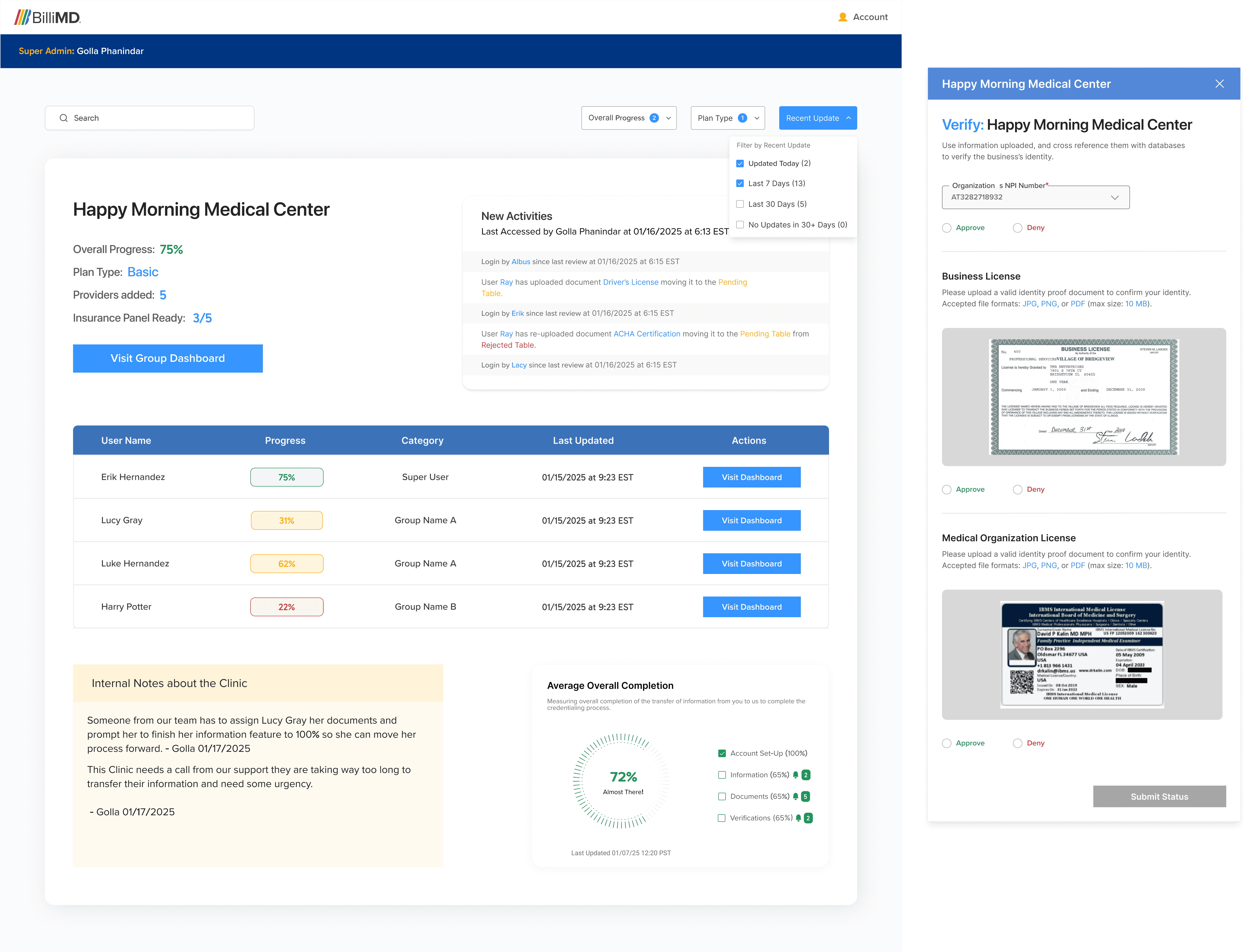Check the Information (65%) completion item

[x=722, y=775]
